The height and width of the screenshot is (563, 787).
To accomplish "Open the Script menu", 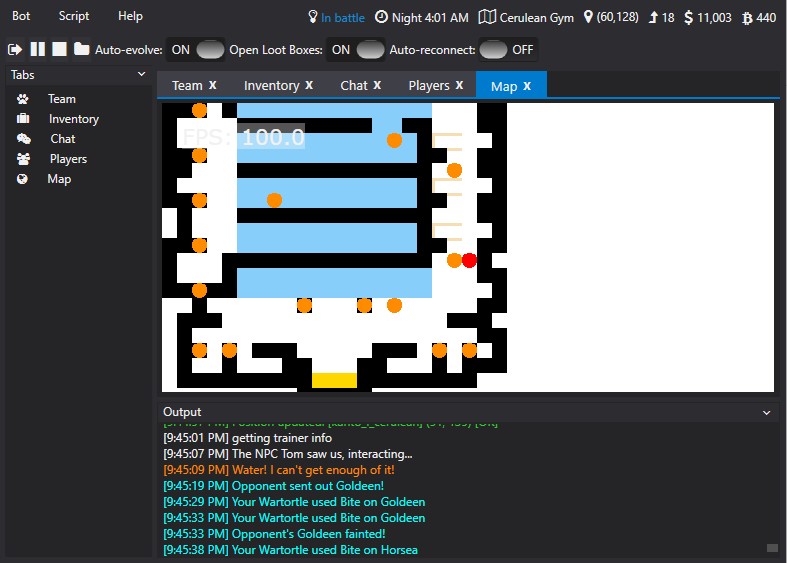I will tap(74, 16).
